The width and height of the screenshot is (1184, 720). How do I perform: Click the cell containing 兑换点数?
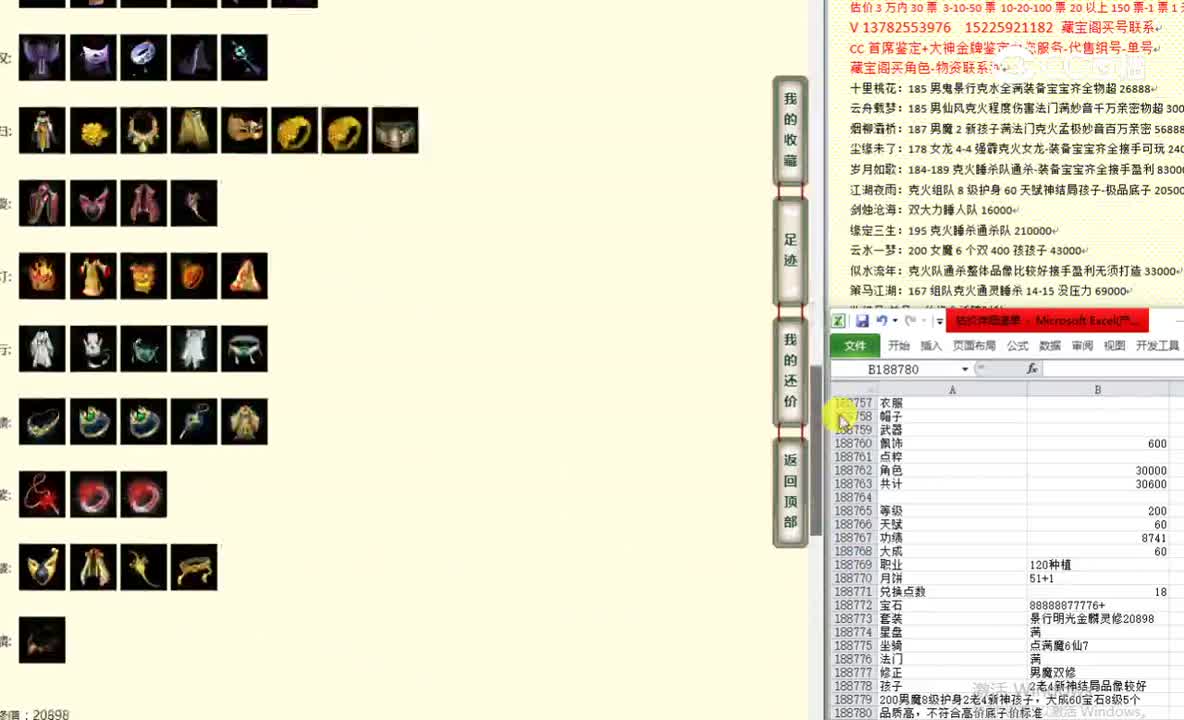(x=952, y=592)
